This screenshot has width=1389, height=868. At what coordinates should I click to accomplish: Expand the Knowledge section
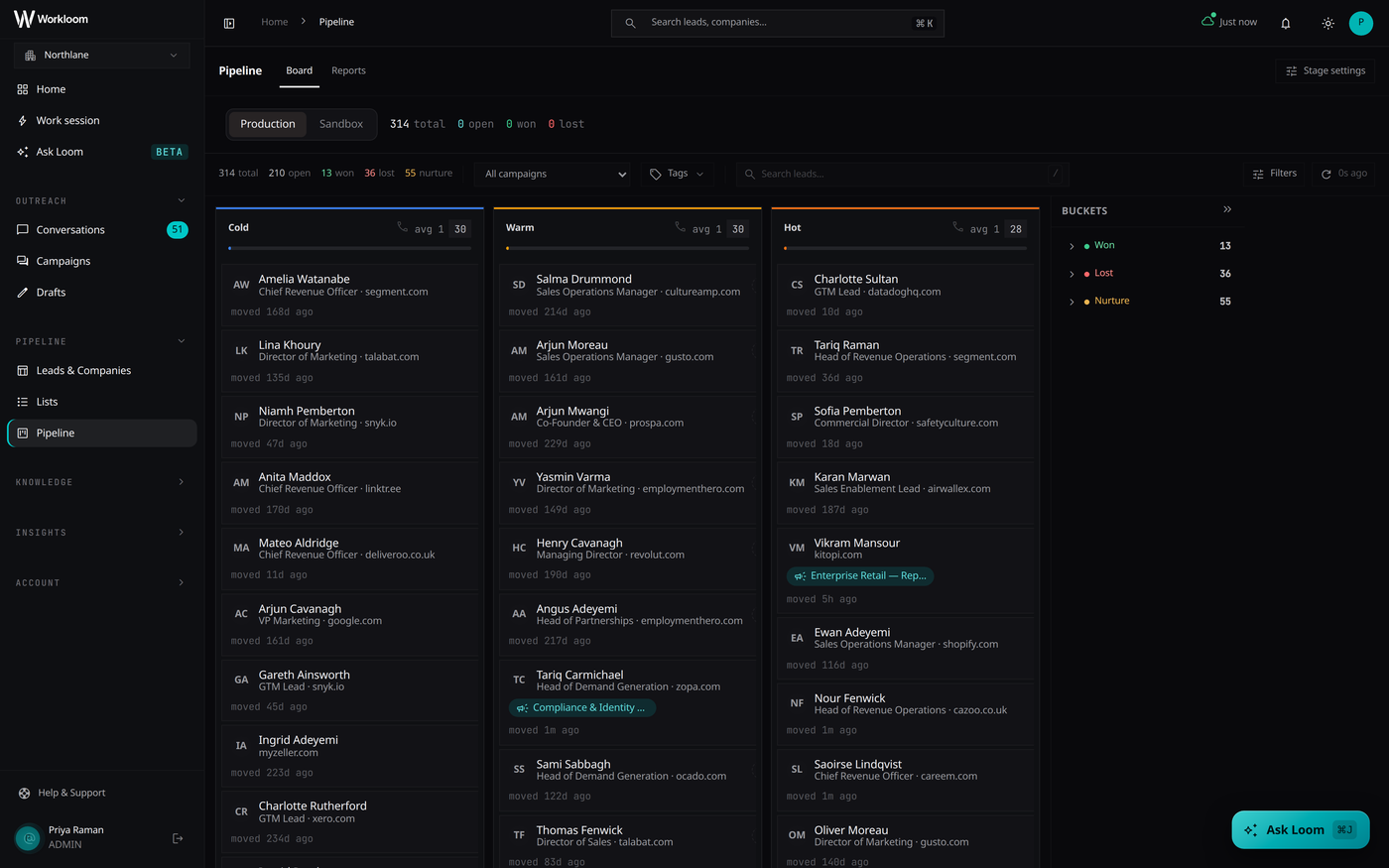(100, 482)
